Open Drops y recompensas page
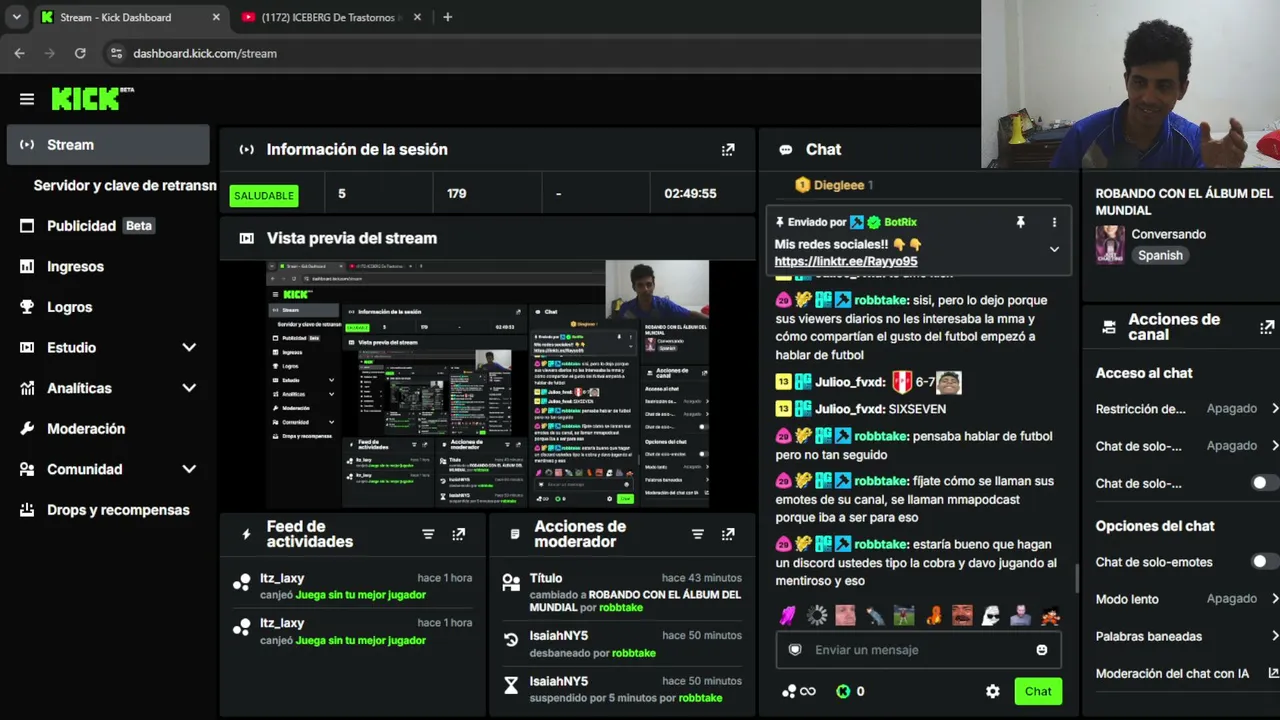1280x720 pixels. (108, 510)
